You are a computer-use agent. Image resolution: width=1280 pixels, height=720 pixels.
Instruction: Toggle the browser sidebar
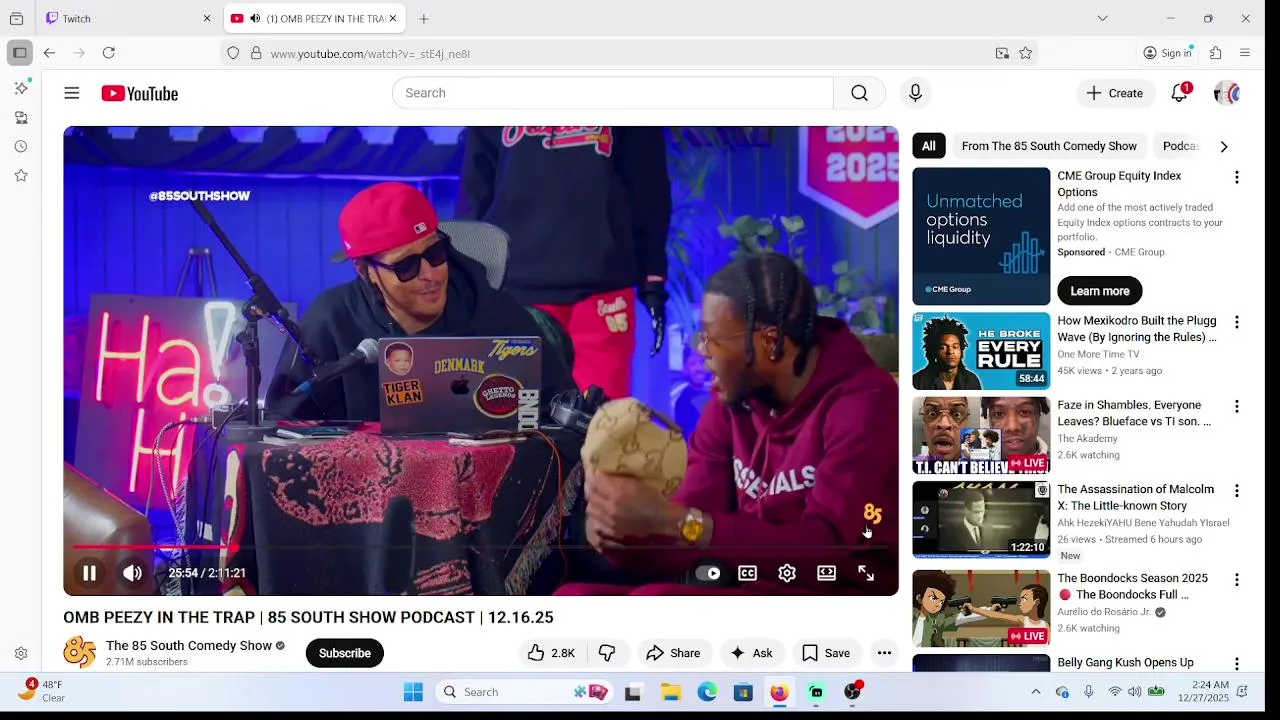(x=19, y=53)
